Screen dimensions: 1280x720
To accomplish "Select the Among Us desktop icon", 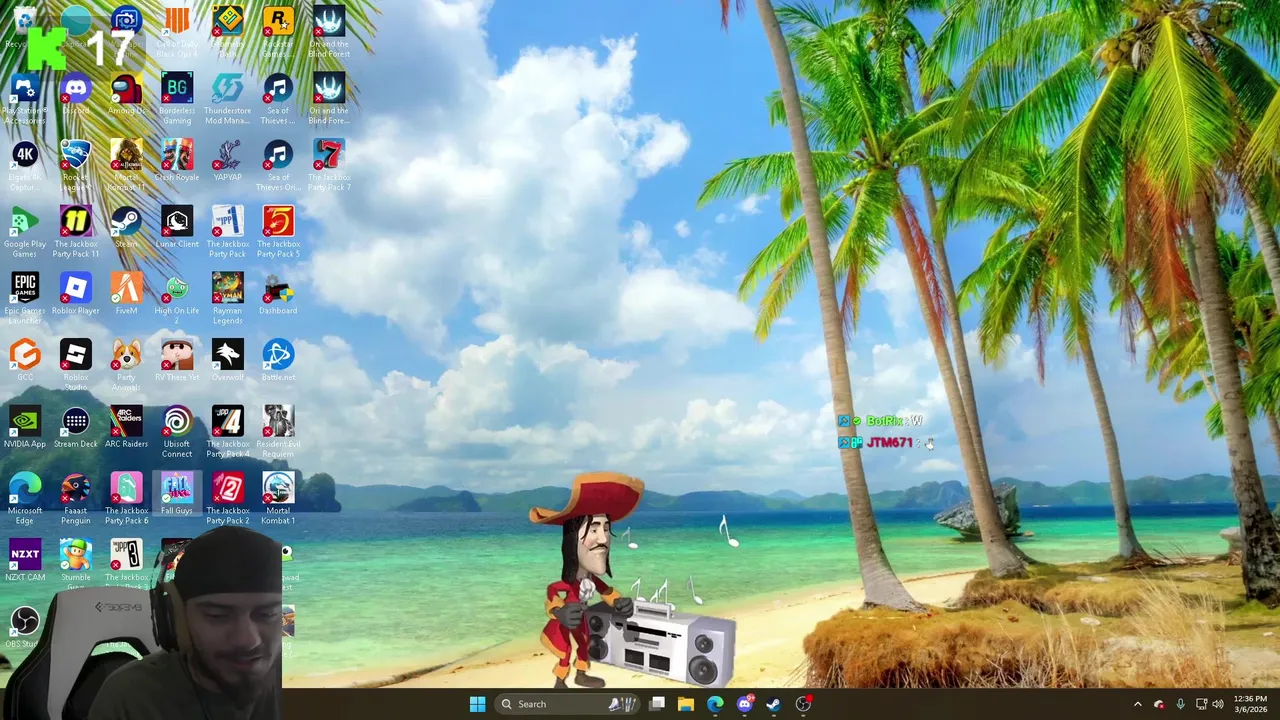I will [x=126, y=94].
